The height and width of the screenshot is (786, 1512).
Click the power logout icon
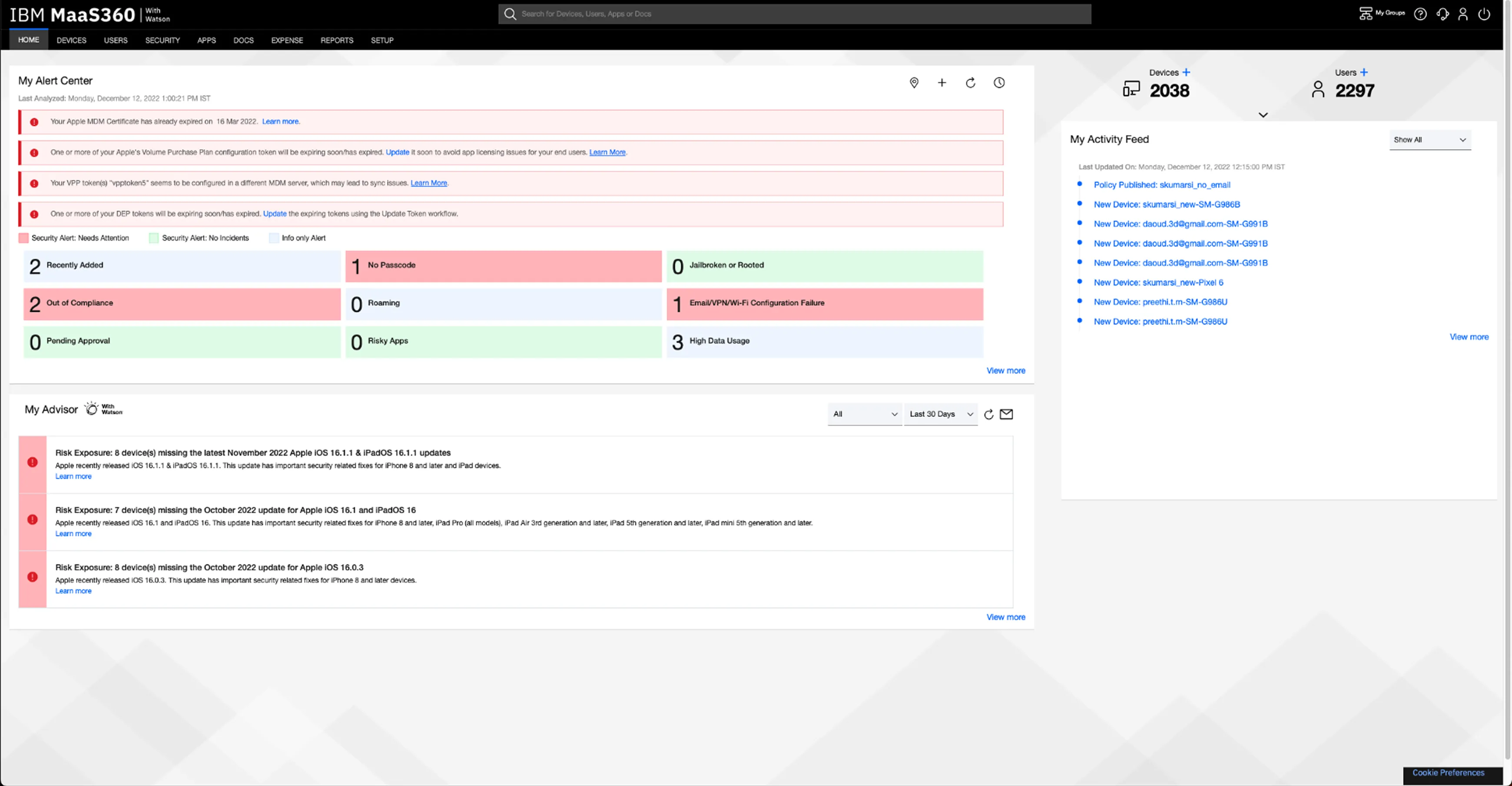(1484, 14)
